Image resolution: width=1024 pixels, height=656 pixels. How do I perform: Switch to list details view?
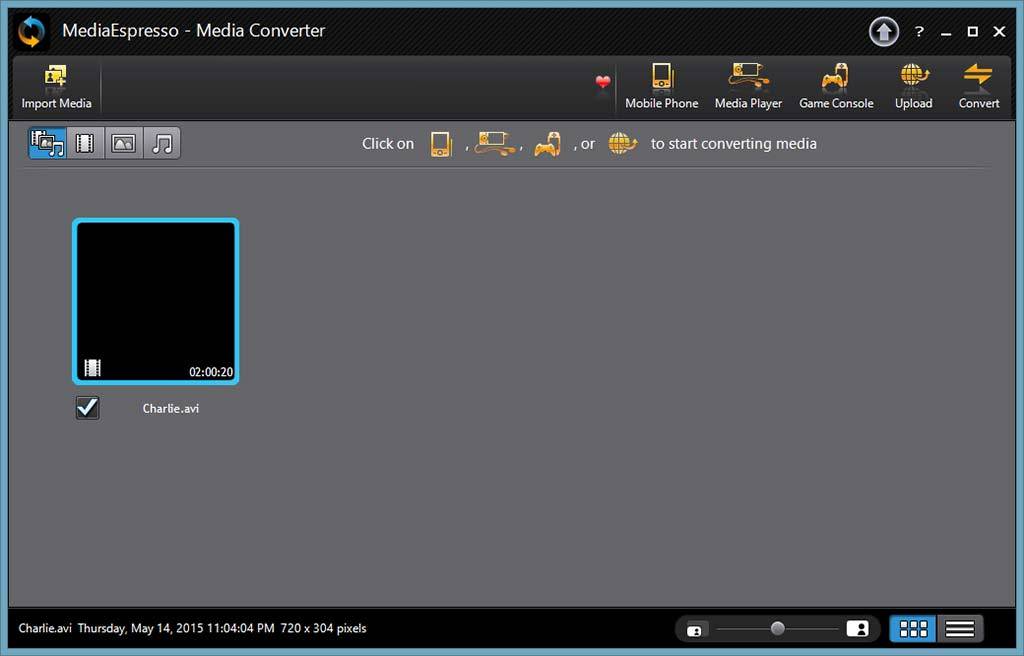(959, 629)
